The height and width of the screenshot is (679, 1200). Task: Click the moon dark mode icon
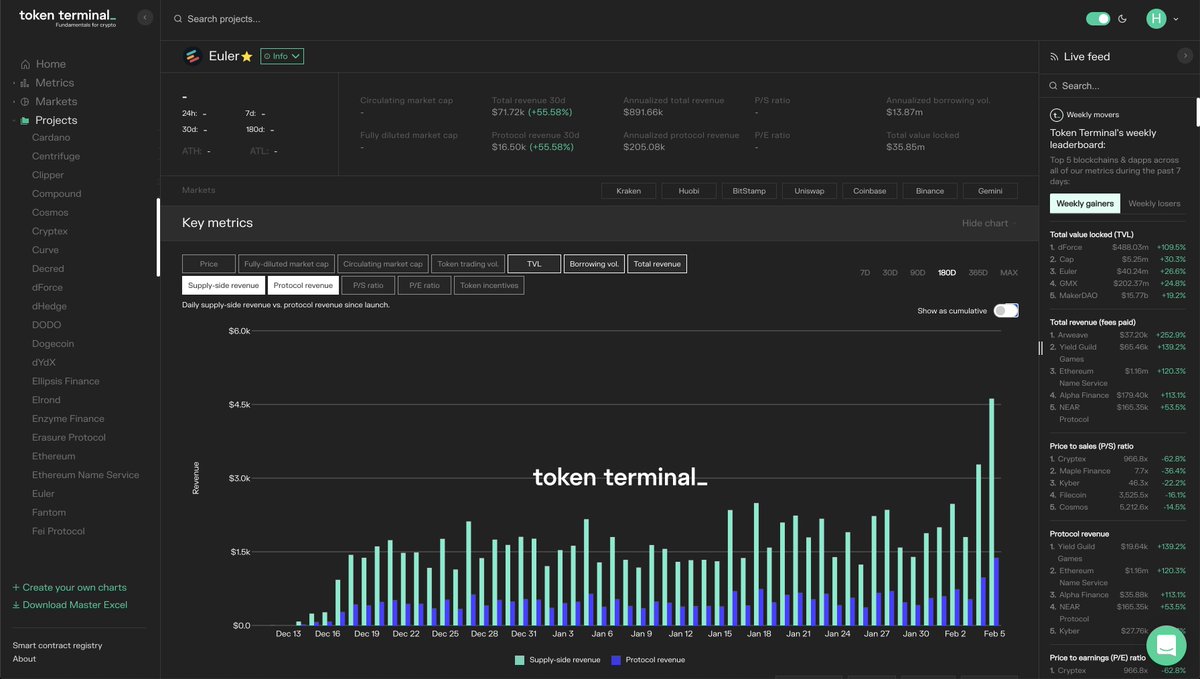tap(1123, 18)
